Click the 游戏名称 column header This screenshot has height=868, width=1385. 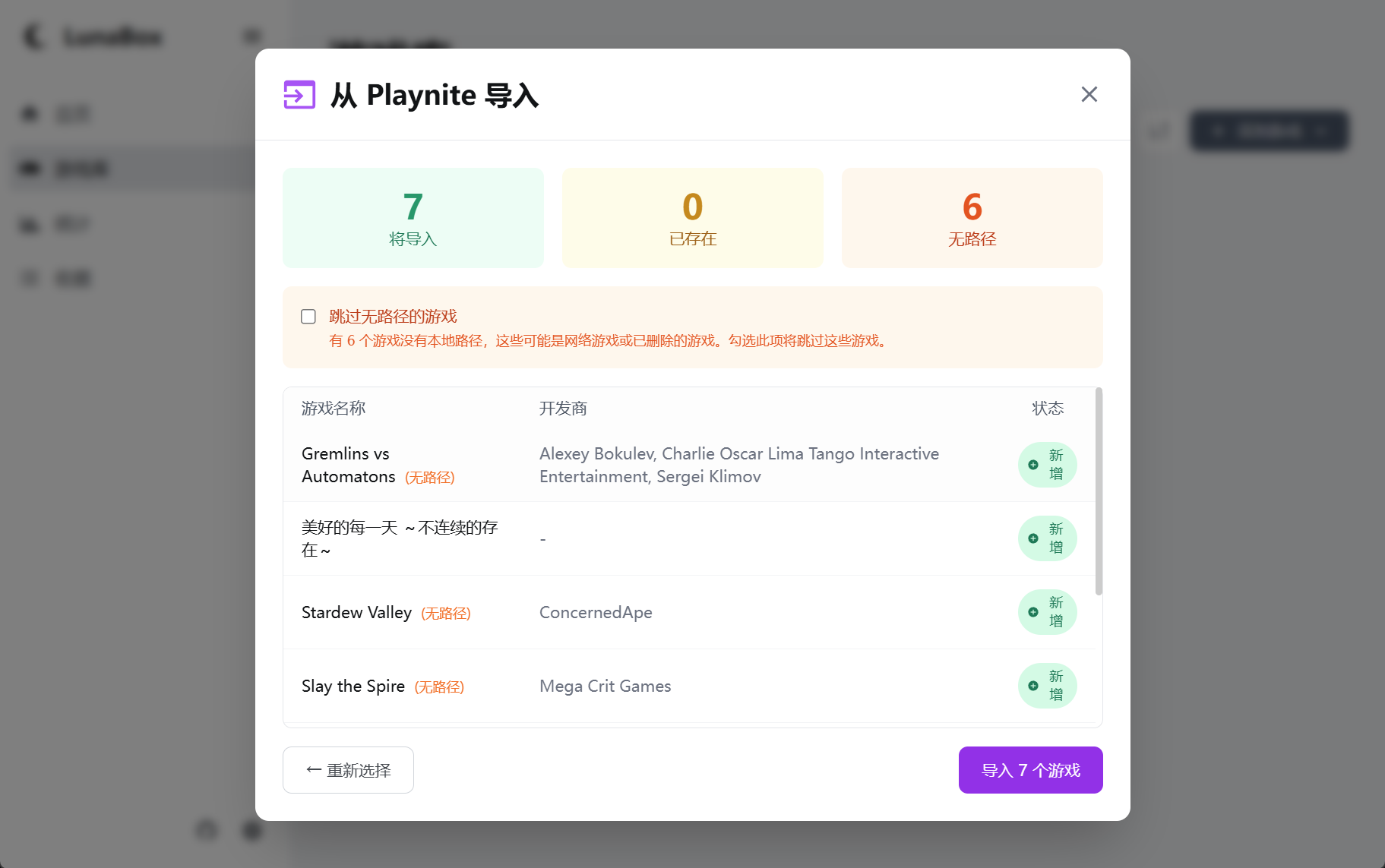[x=334, y=409]
